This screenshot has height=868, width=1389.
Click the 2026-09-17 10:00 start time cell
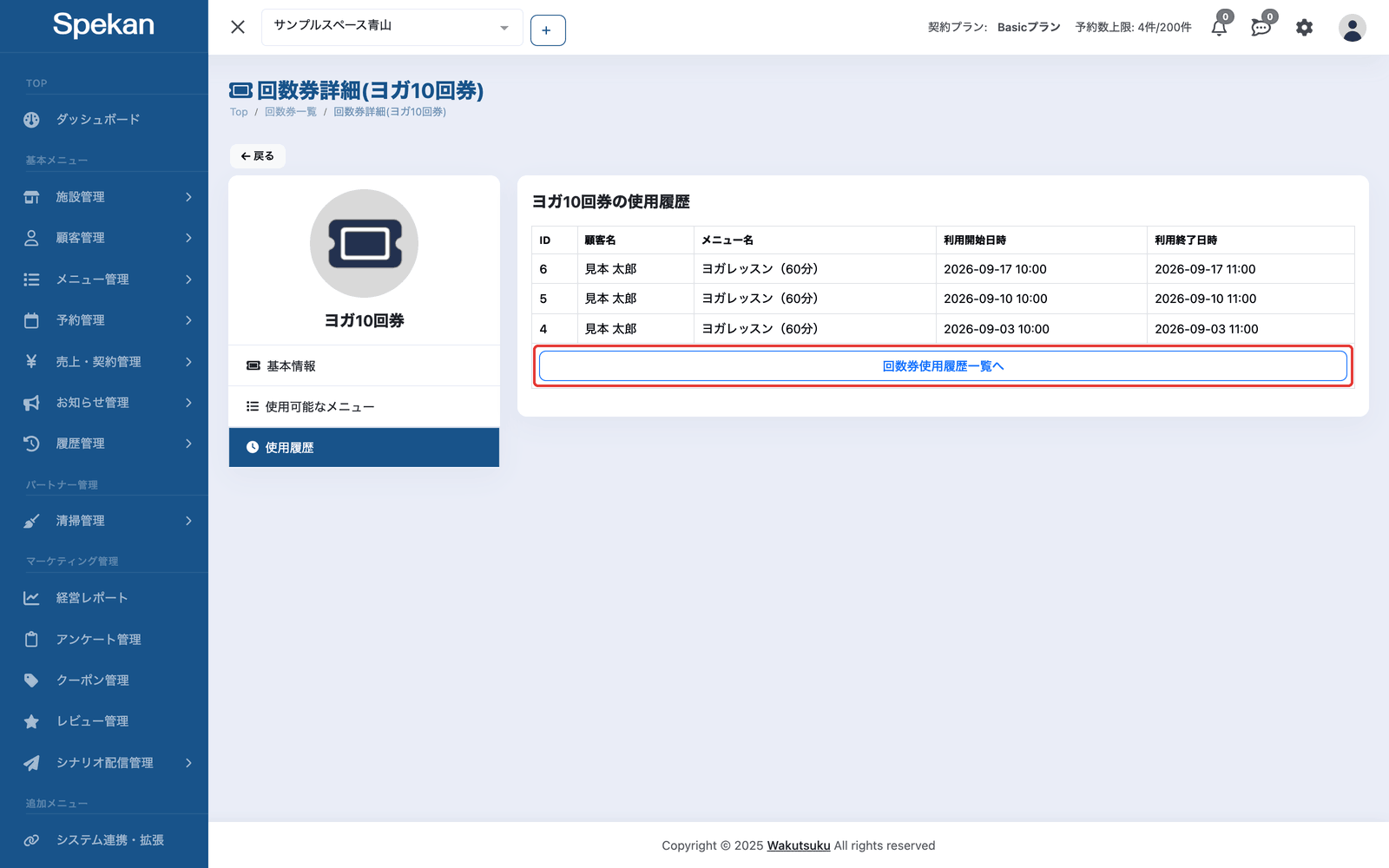coord(1041,269)
